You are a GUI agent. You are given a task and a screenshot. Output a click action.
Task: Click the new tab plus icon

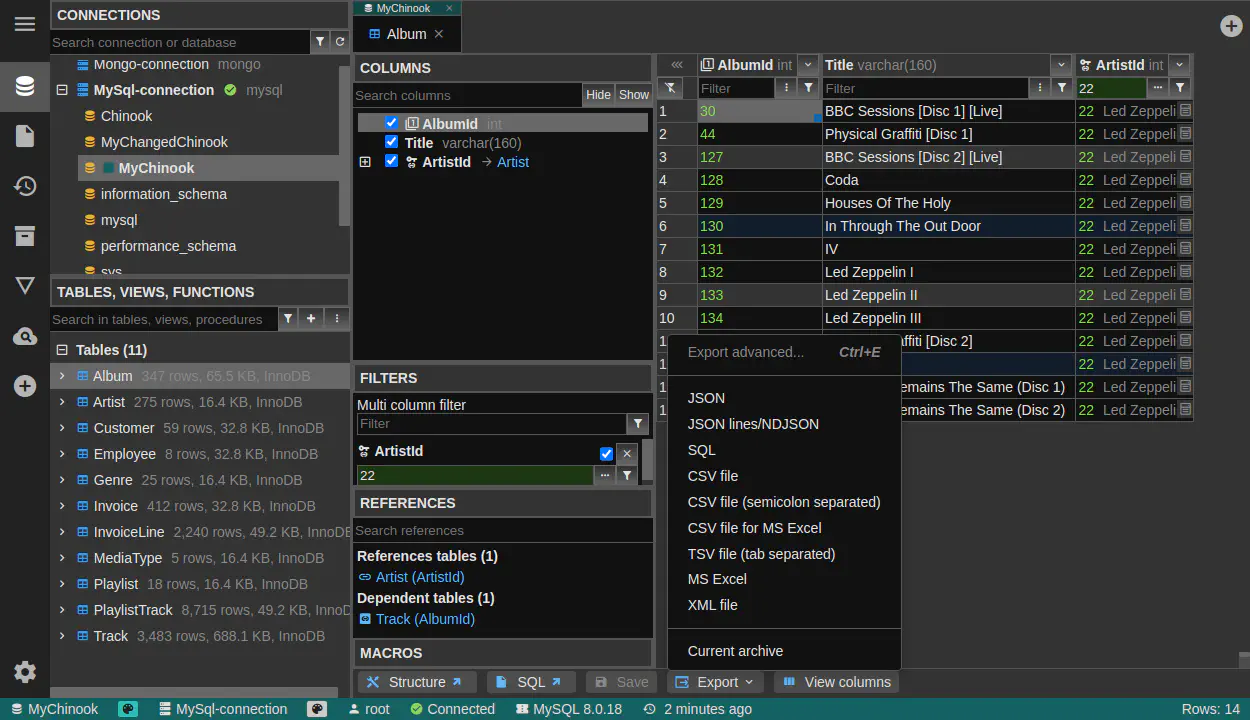coord(1231,26)
